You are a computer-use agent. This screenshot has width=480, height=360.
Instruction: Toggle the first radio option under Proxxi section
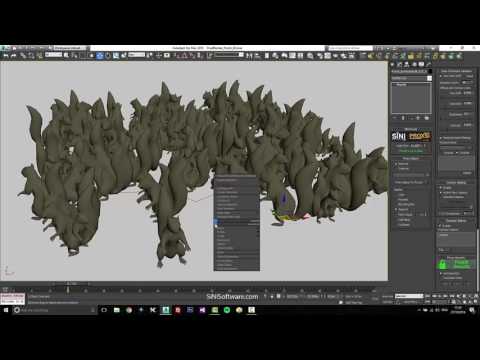click(x=396, y=164)
